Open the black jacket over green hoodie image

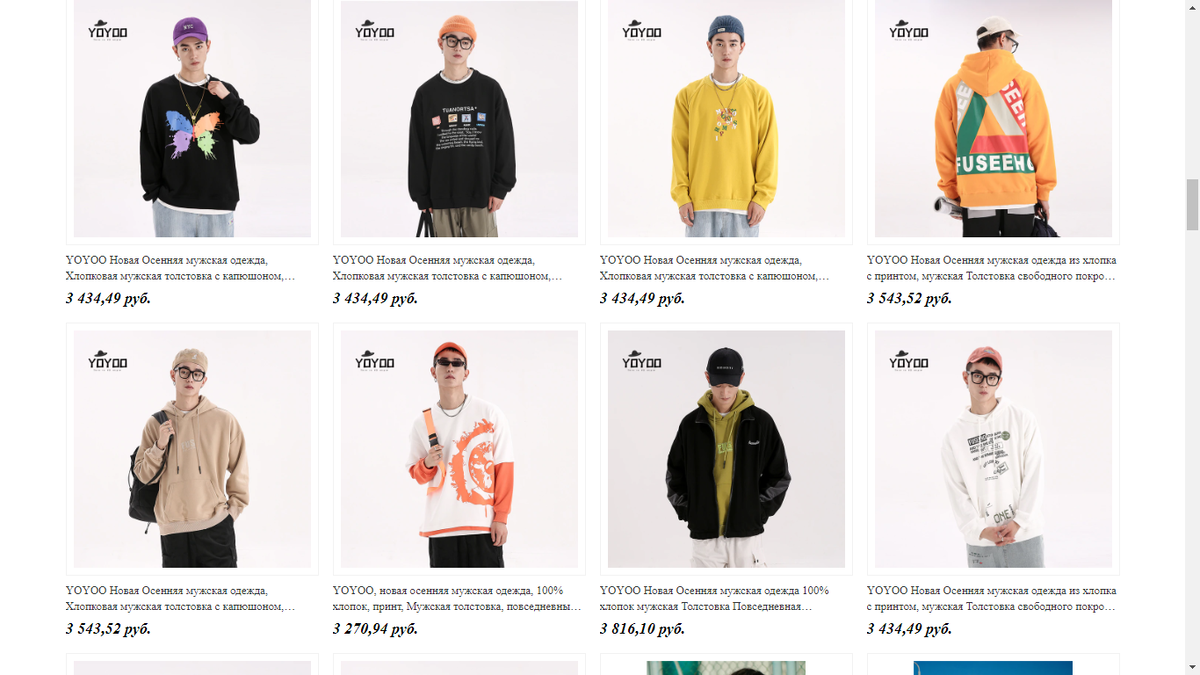726,449
